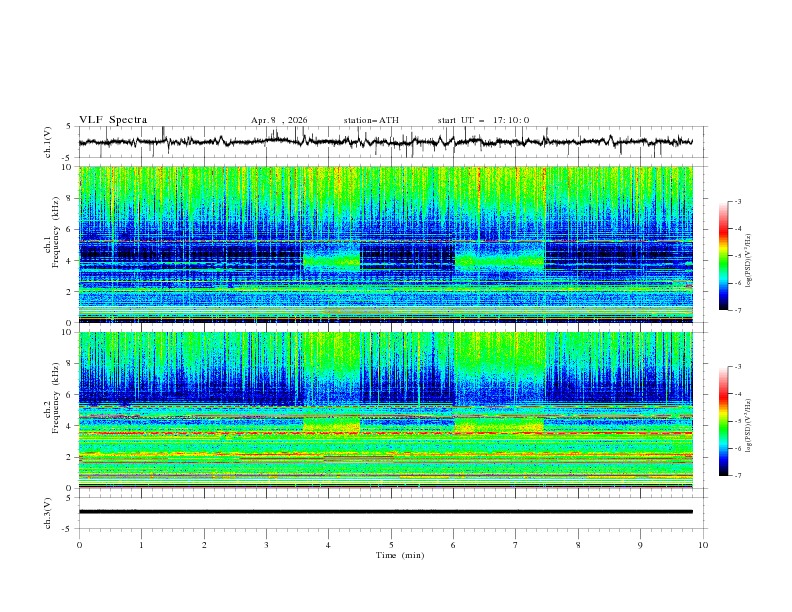Screen dimensions: 792x612
Task: Click the date 'Apr. 8 , 2026'
Action: point(279,120)
